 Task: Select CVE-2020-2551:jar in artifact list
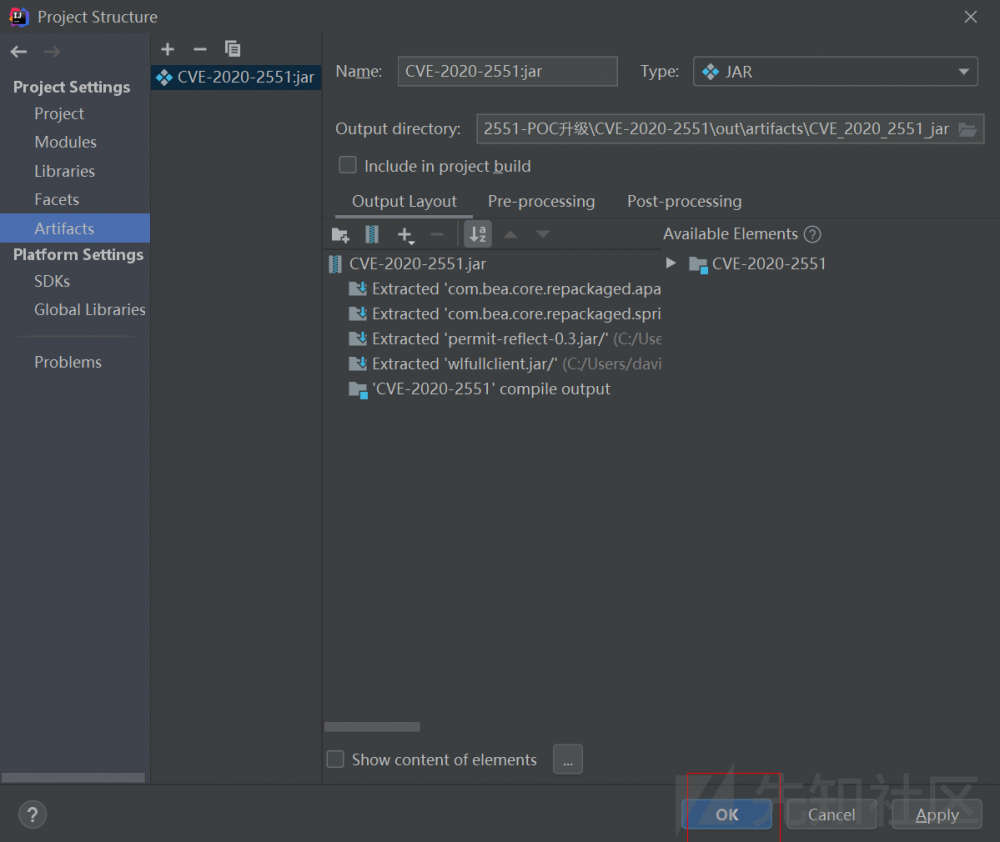click(236, 77)
